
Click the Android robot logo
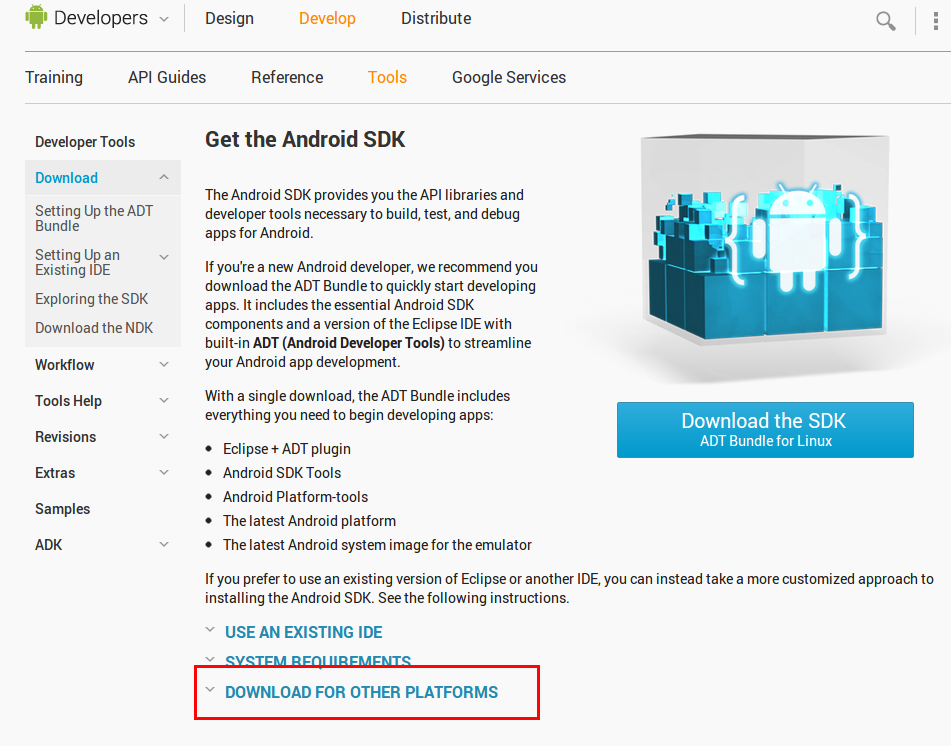pyautogui.click(x=36, y=17)
